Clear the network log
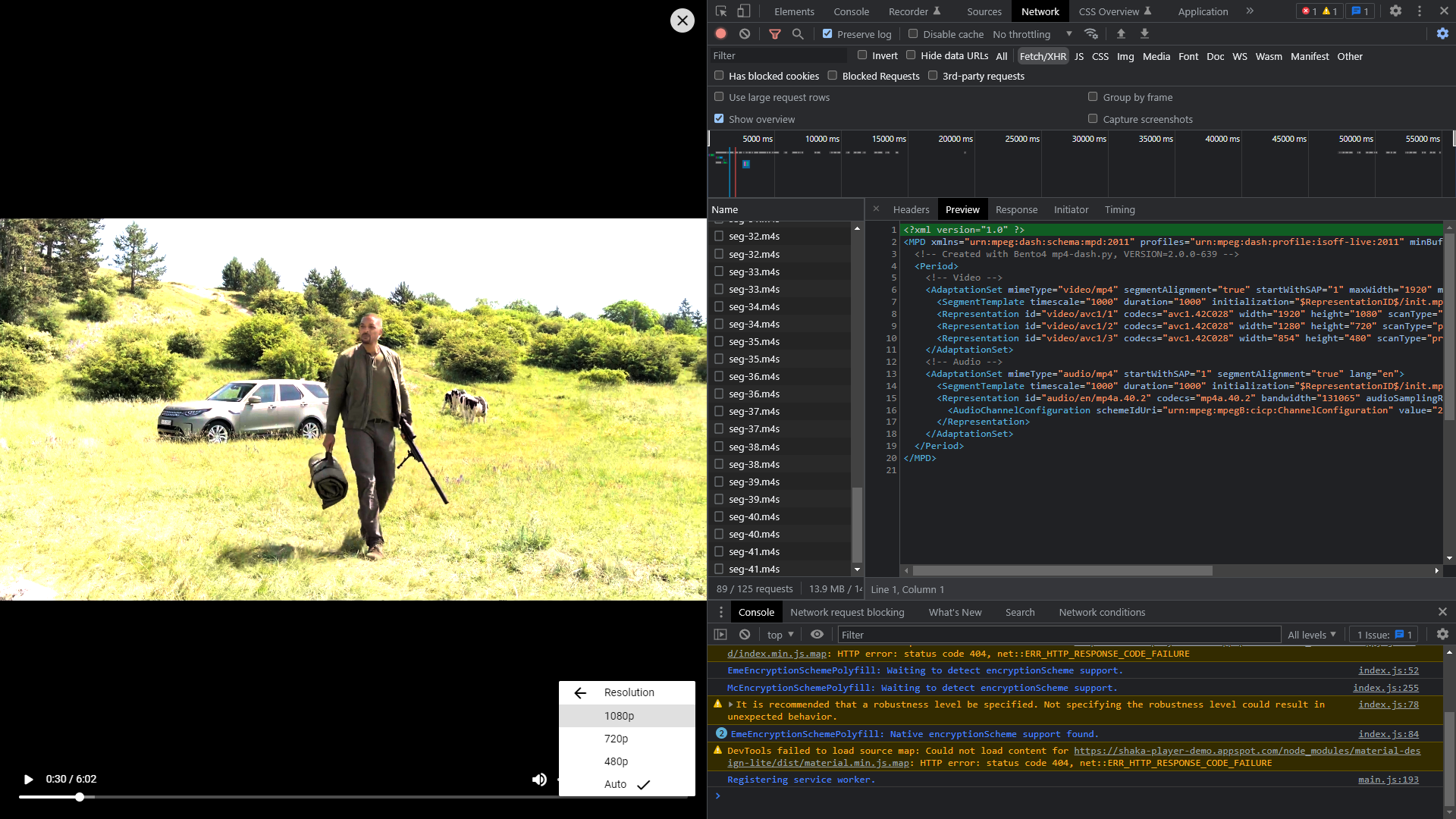1456x819 pixels. [745, 34]
